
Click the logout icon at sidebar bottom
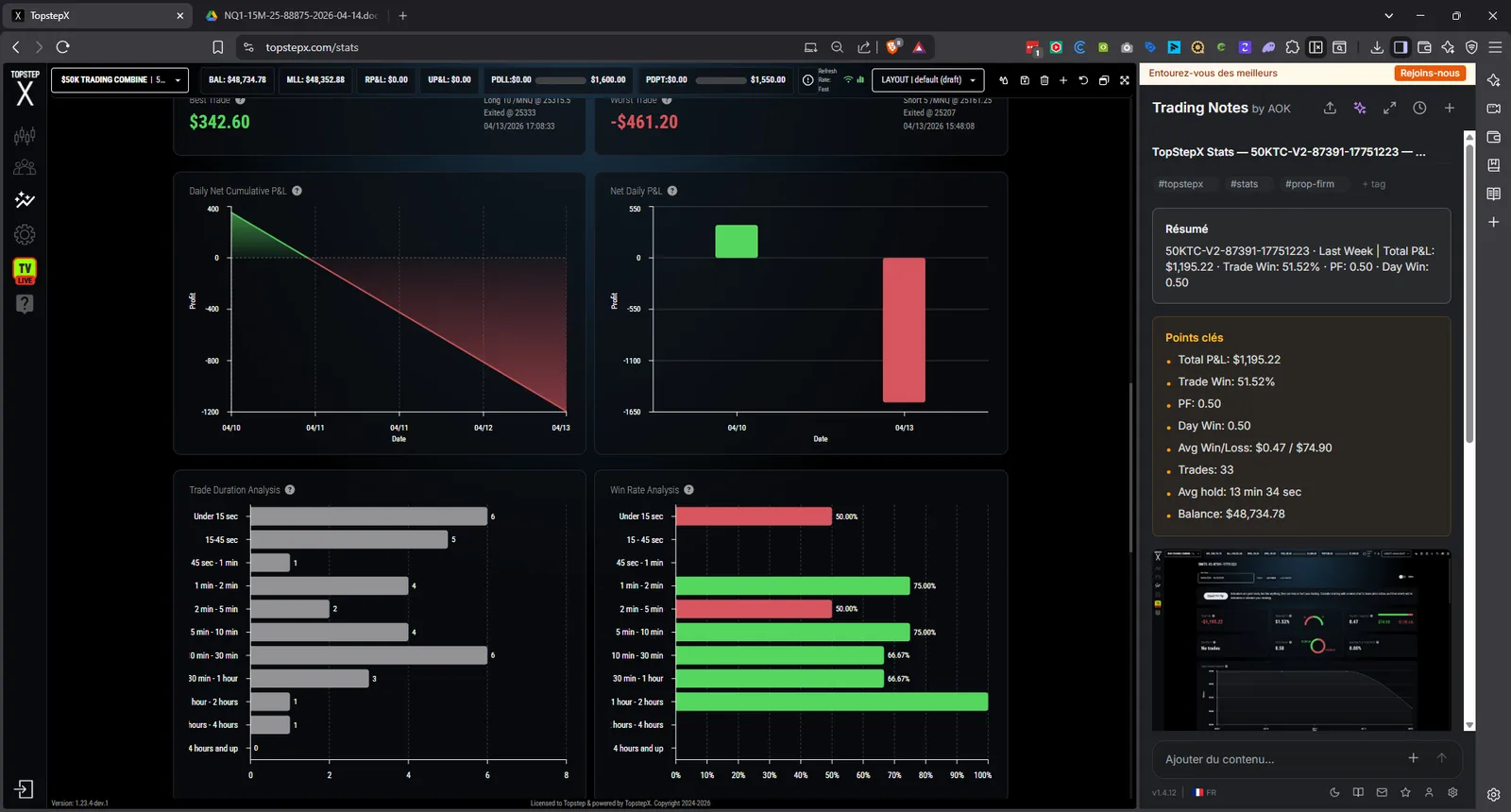coord(24,789)
